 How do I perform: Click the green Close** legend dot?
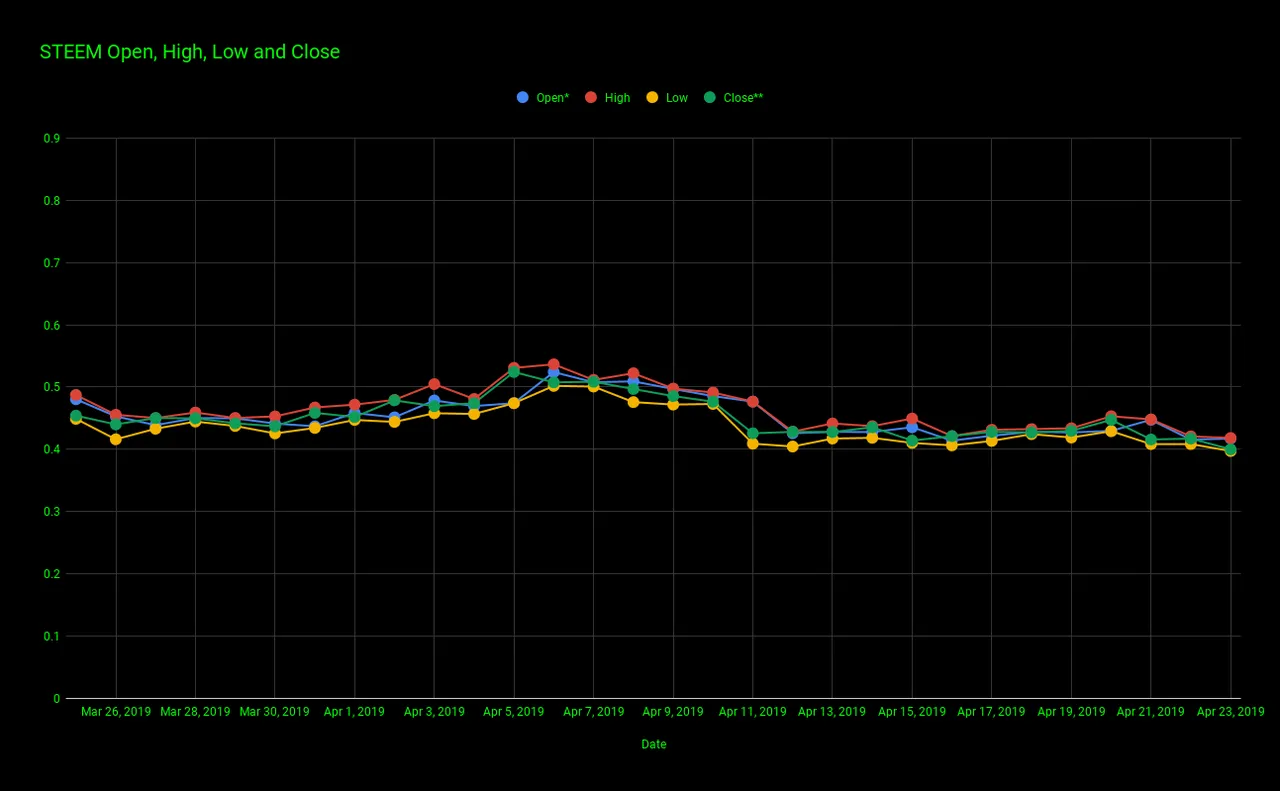[x=710, y=97]
